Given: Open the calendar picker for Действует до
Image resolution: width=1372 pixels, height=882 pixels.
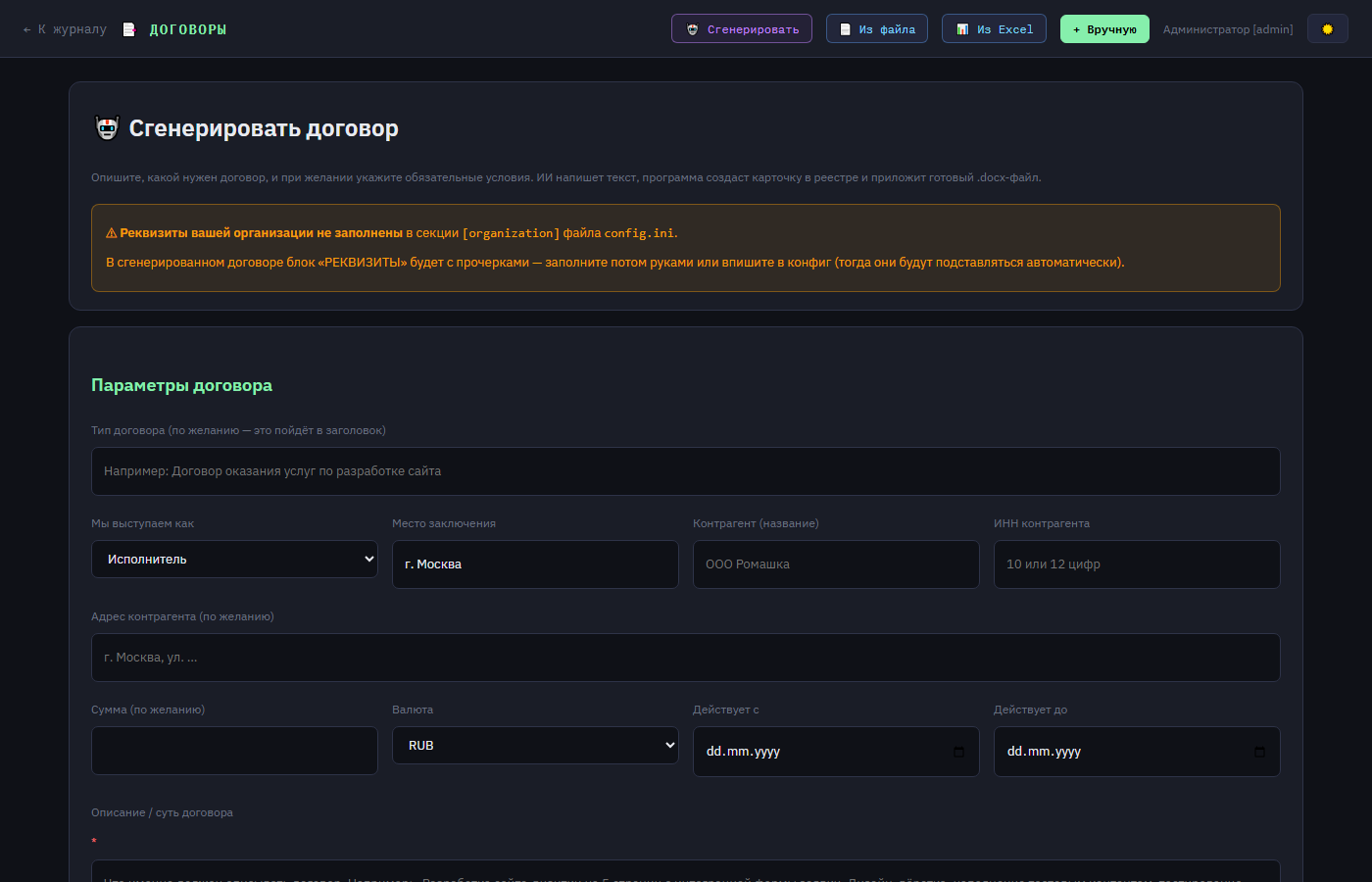Looking at the screenshot, I should (1259, 752).
